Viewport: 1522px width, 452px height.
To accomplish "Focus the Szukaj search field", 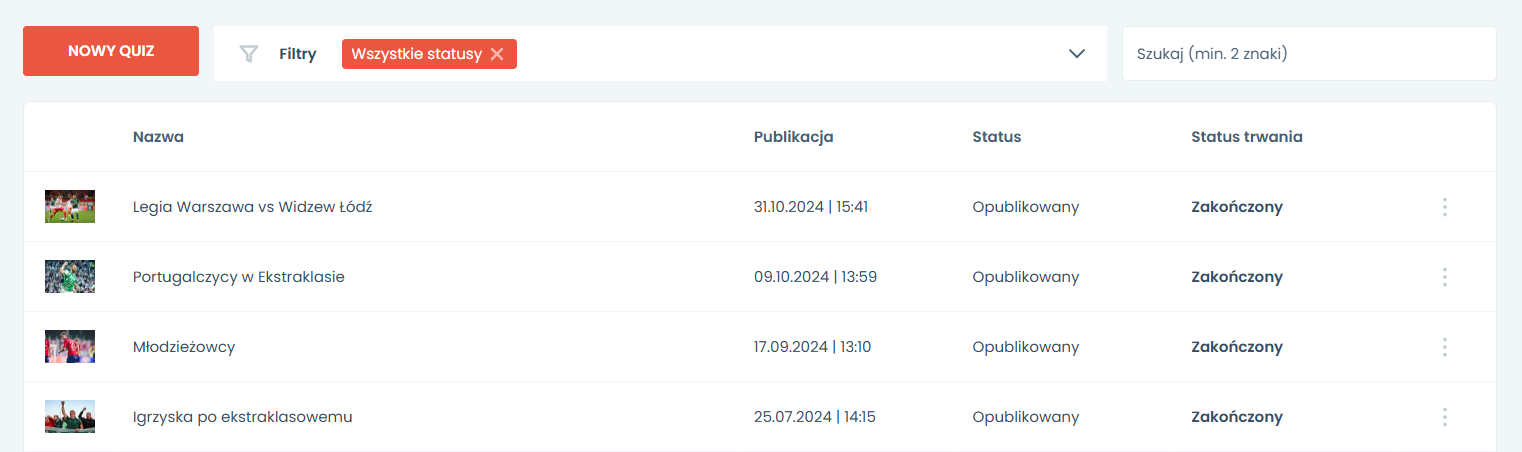I will 1308,54.
